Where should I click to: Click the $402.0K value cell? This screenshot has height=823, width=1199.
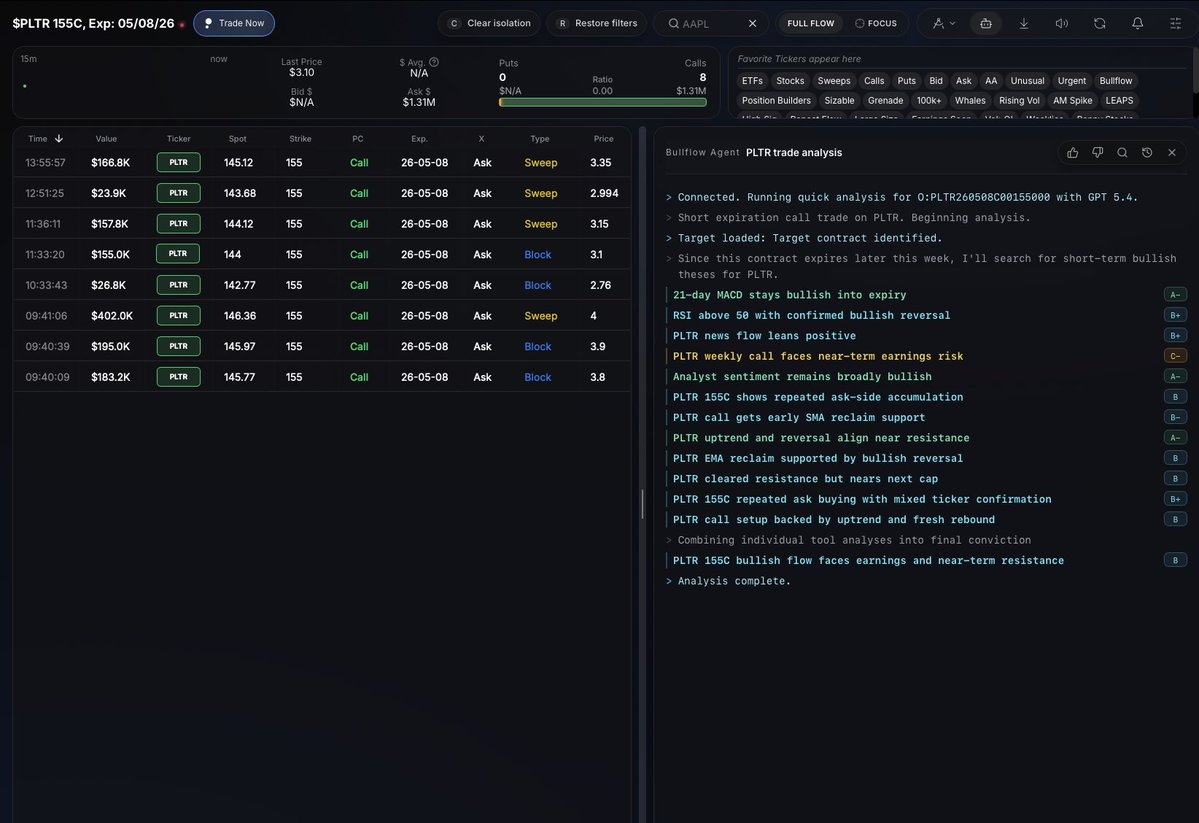(x=112, y=315)
